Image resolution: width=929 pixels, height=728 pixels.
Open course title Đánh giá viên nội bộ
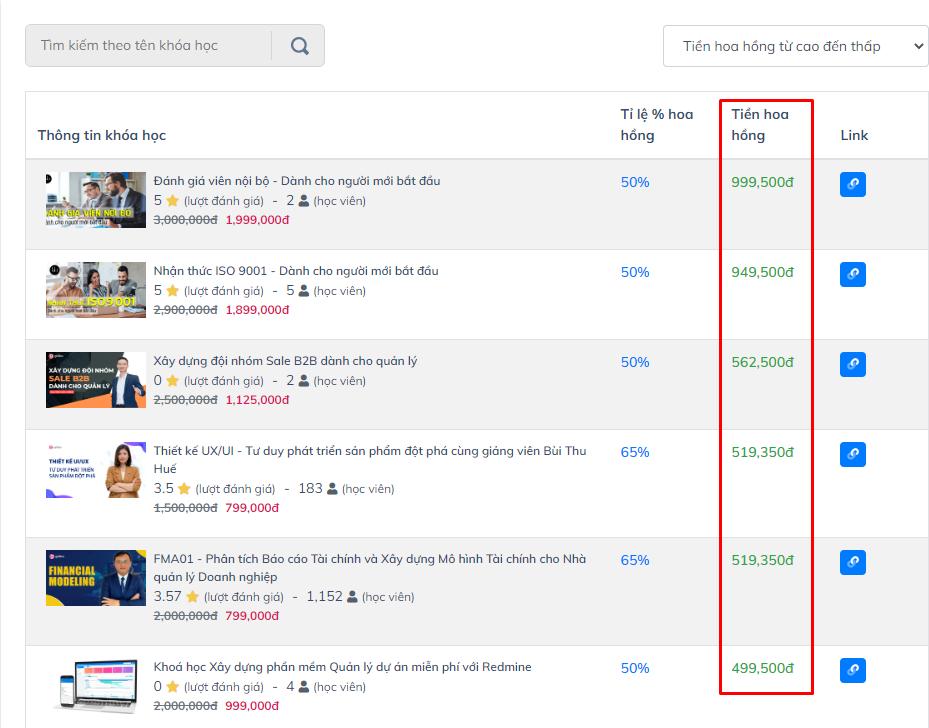(297, 181)
